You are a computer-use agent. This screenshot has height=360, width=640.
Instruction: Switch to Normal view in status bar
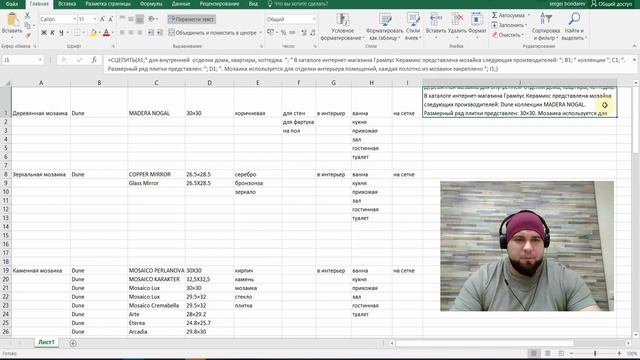coord(533,353)
